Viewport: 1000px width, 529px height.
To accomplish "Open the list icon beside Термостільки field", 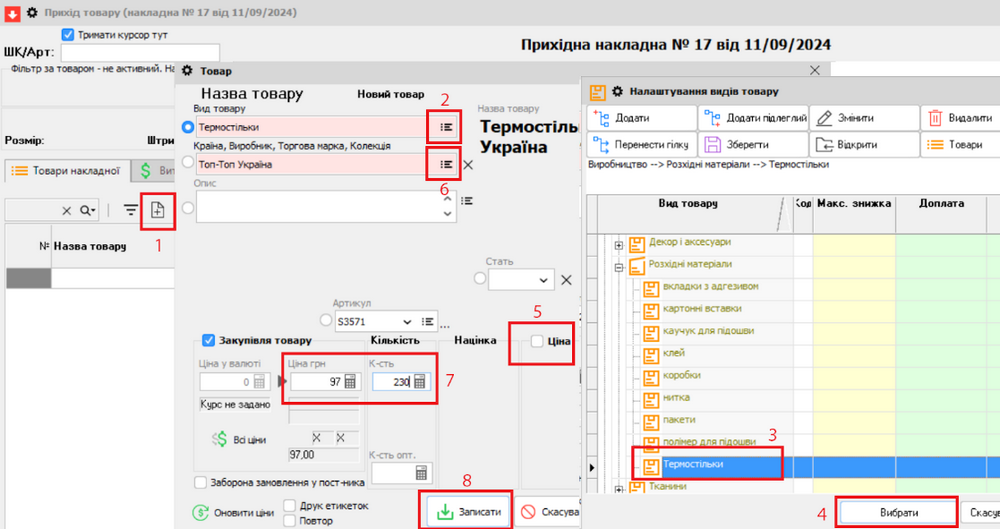I will (x=445, y=127).
